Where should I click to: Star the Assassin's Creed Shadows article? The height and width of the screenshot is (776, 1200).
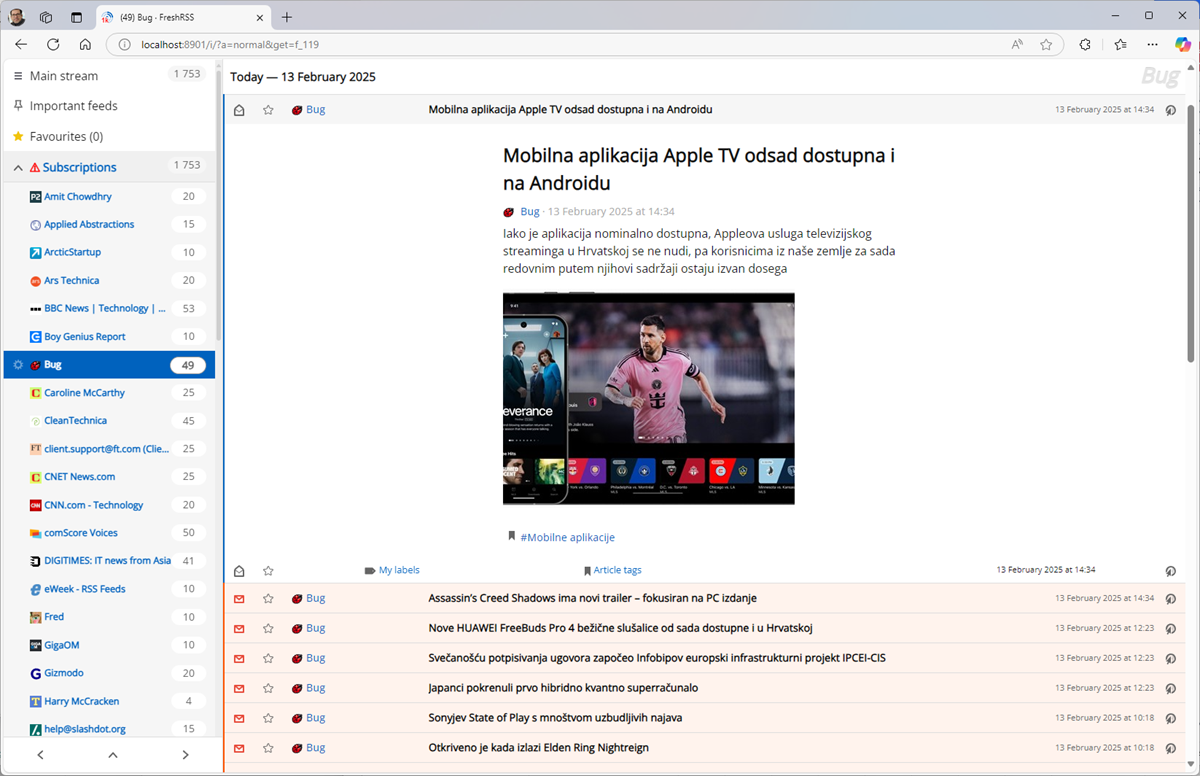click(x=268, y=598)
